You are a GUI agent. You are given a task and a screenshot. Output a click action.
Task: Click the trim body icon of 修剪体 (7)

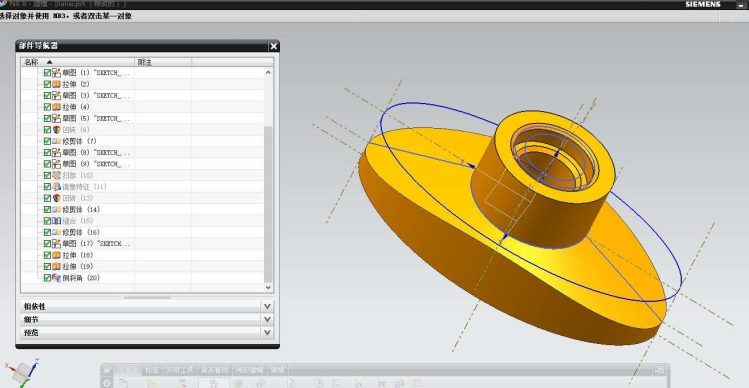[x=56, y=141]
